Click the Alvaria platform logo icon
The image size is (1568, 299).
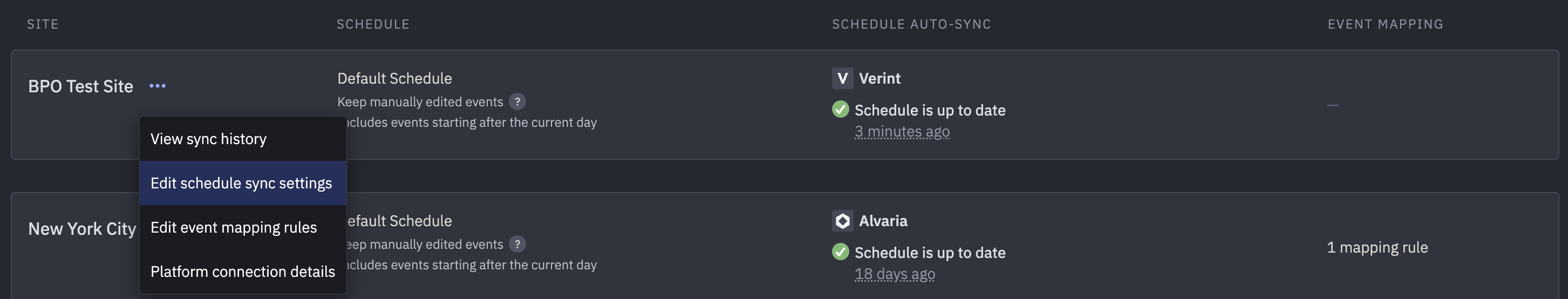pos(842,220)
